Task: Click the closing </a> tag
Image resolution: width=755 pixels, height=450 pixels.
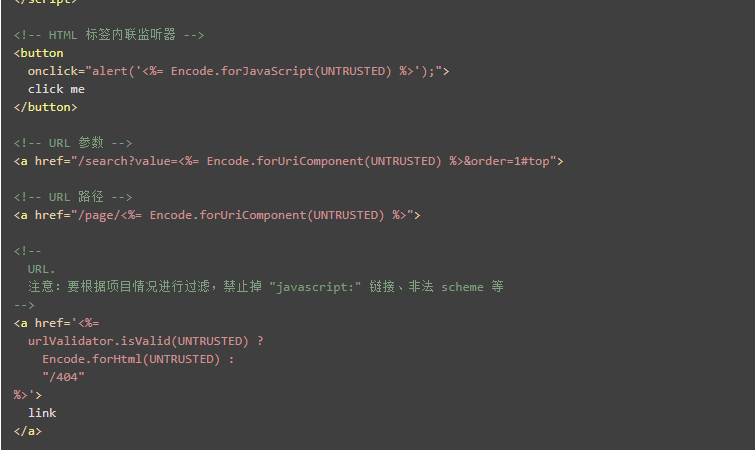Action: click(28, 431)
